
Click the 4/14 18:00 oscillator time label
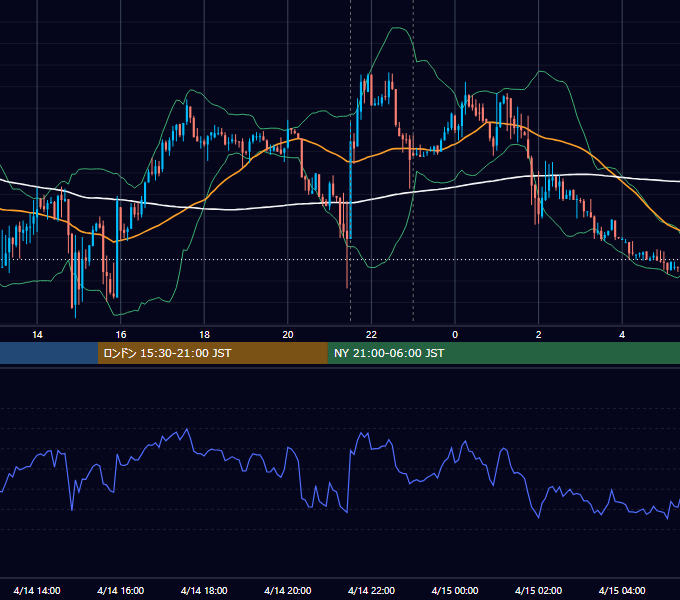[x=204, y=590]
